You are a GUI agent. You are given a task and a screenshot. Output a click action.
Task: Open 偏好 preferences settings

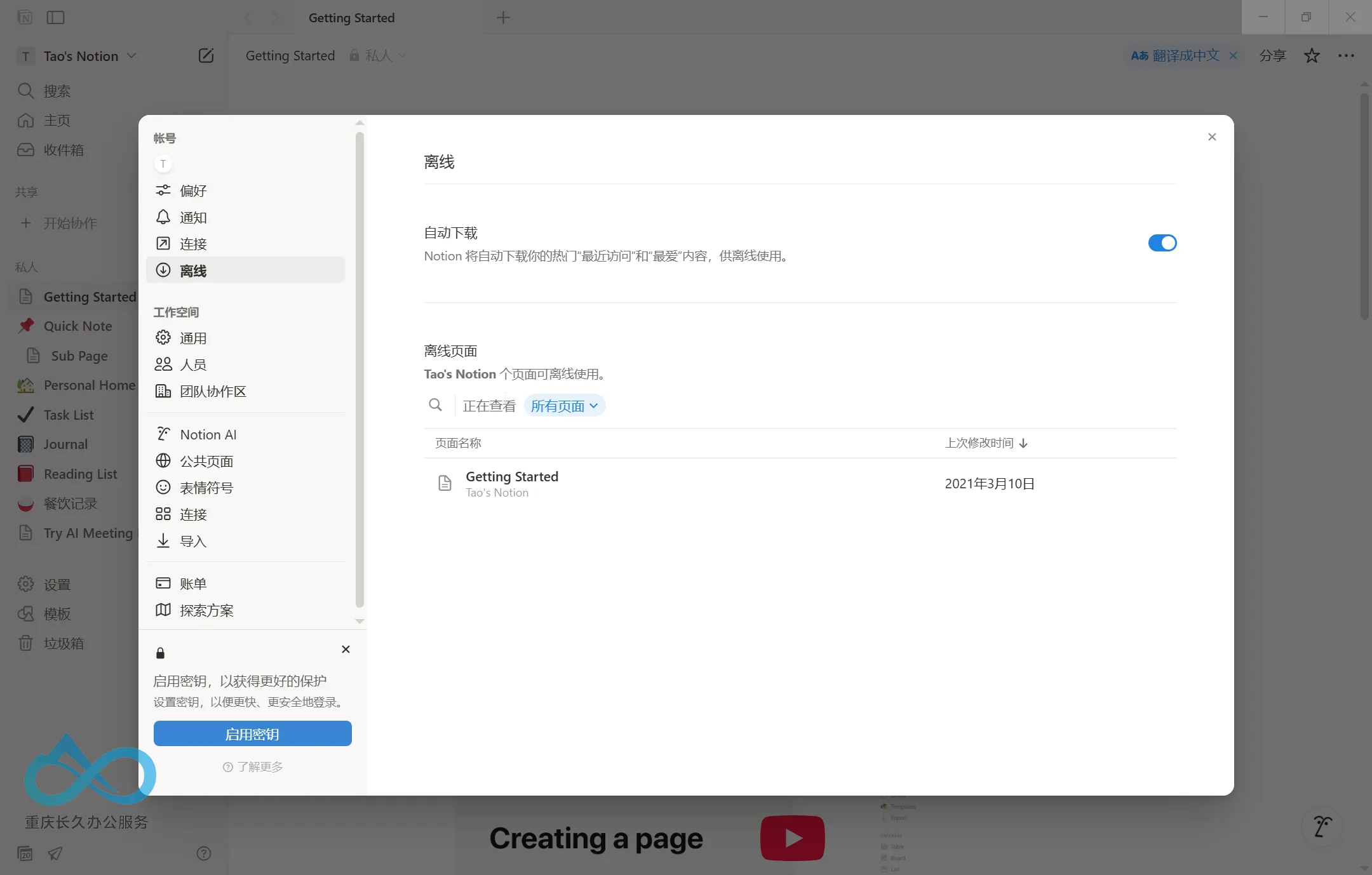coord(245,190)
